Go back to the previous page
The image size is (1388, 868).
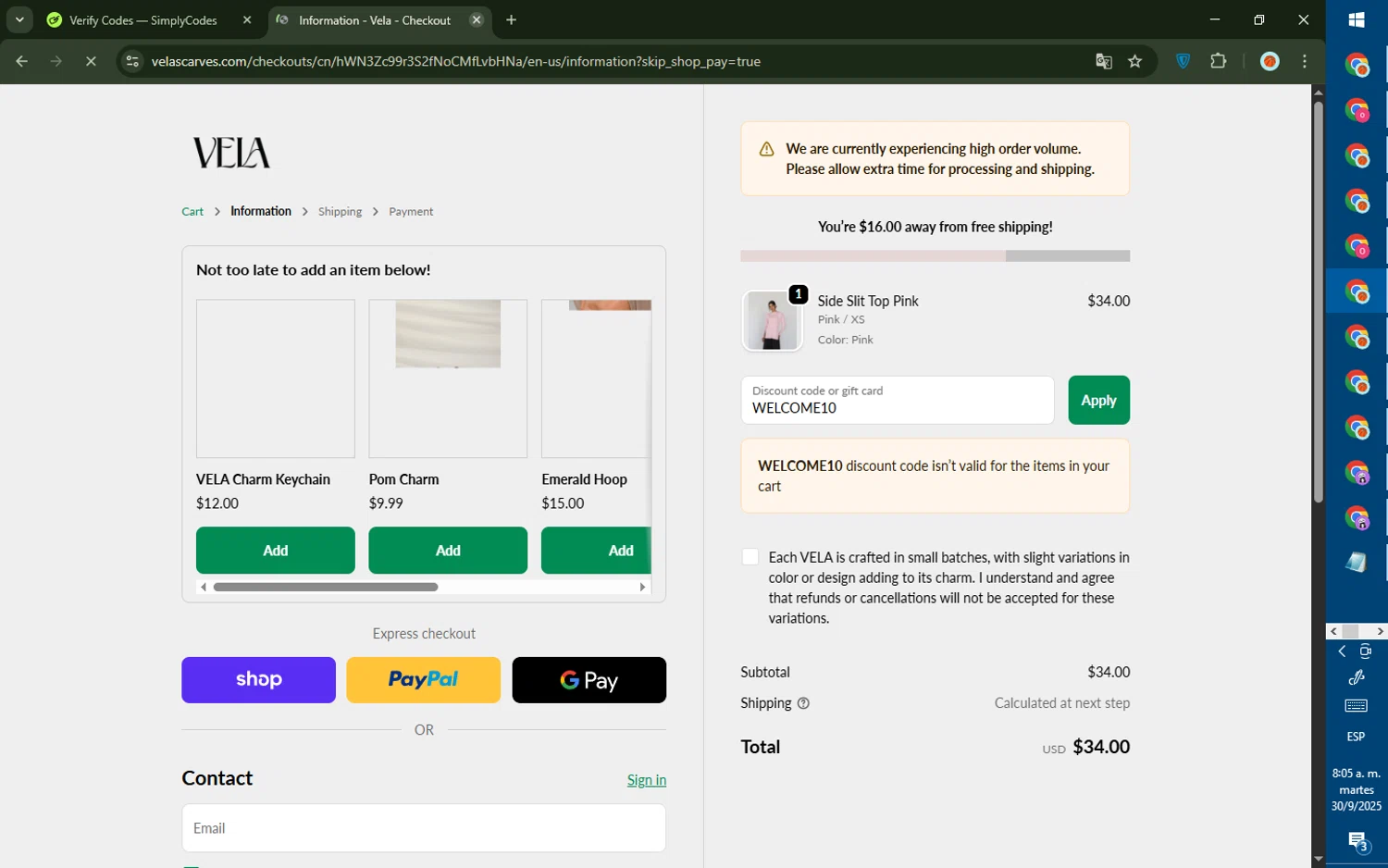(x=21, y=61)
